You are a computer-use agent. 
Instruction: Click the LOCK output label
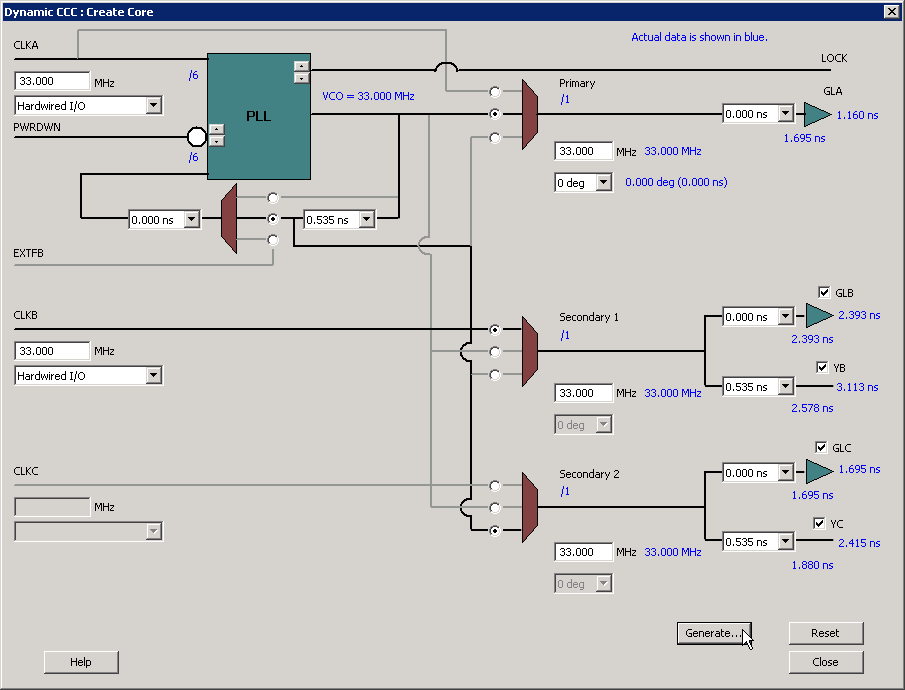point(834,58)
